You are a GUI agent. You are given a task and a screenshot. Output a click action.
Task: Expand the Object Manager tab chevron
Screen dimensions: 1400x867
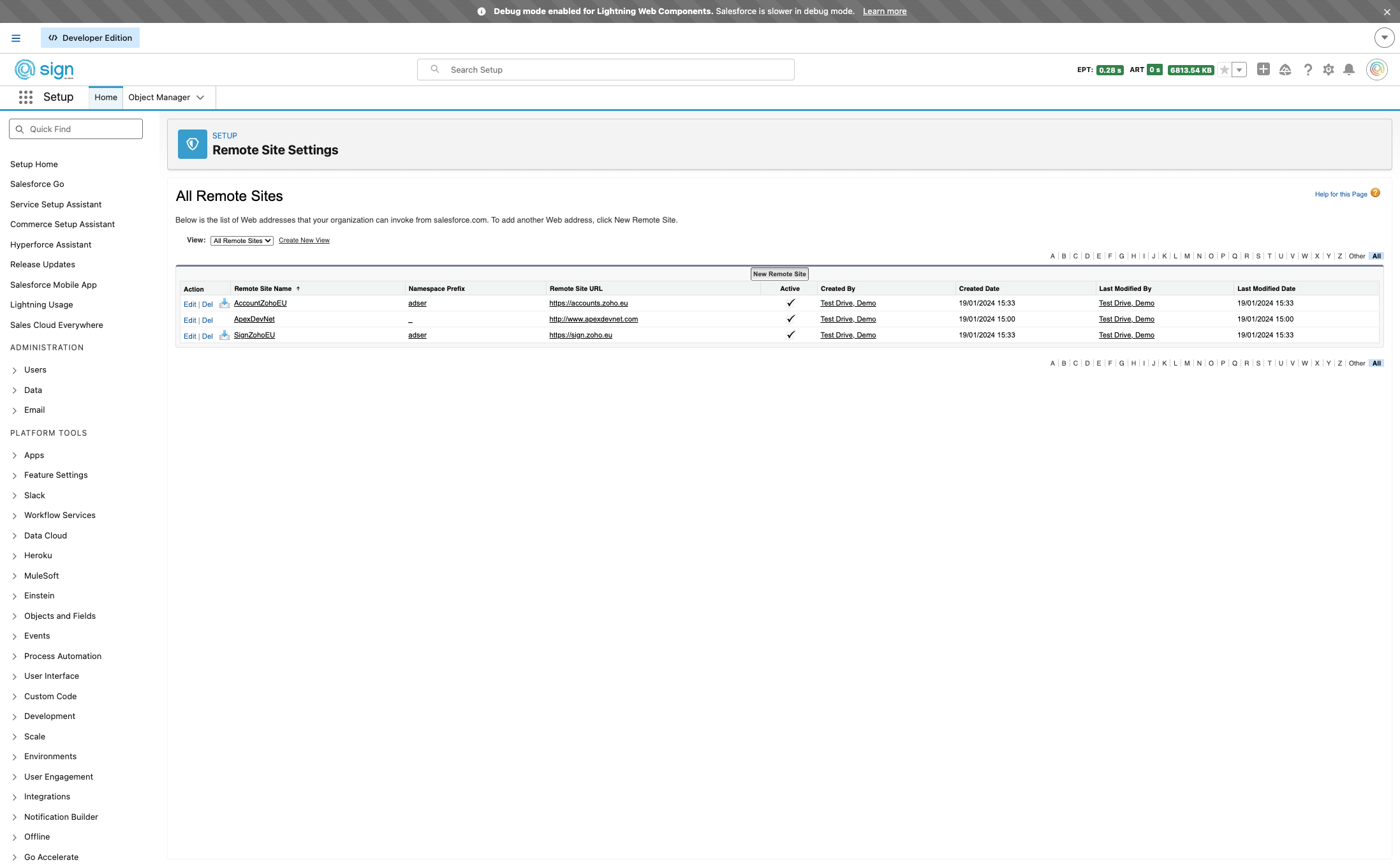(x=200, y=98)
